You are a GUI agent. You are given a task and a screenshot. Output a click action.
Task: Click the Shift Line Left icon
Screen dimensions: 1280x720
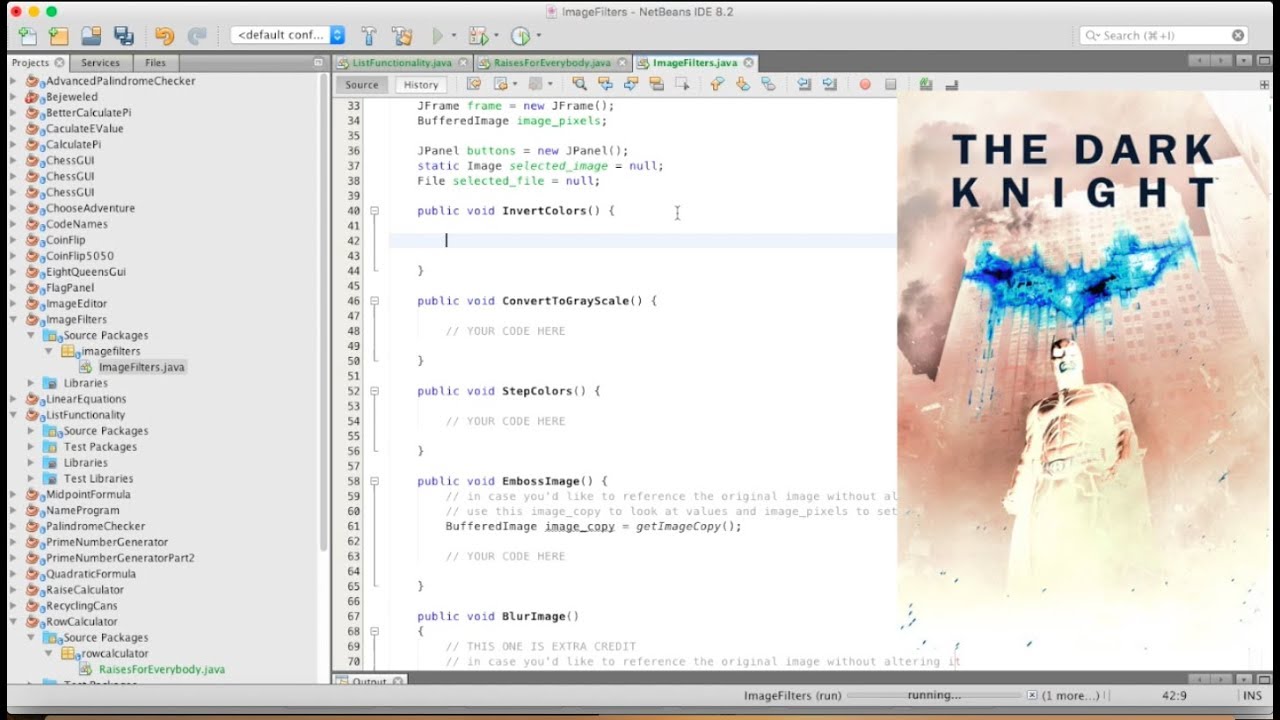tap(804, 85)
